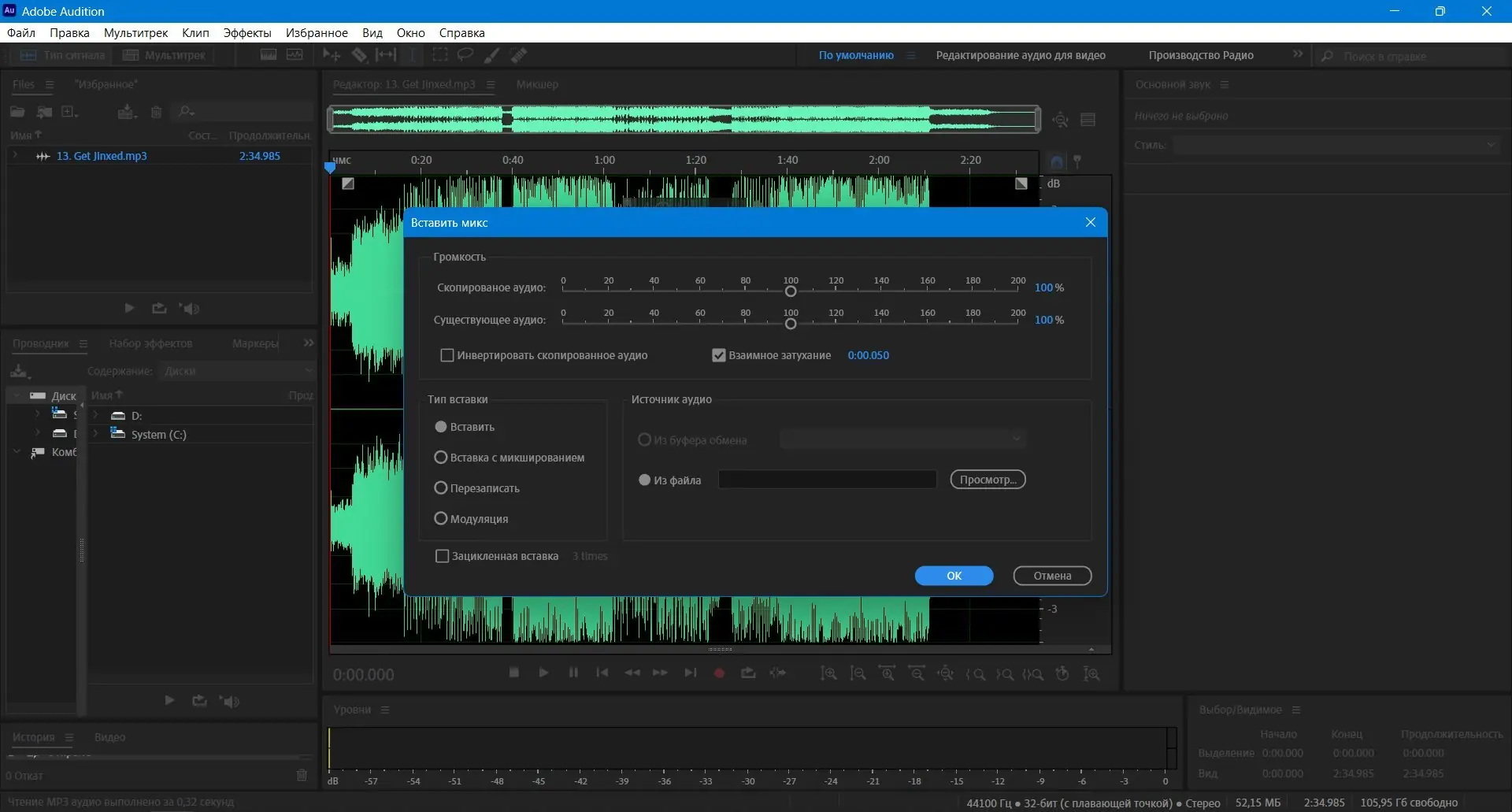
Task: Select the Перезаписать radio option
Action: 441,488
